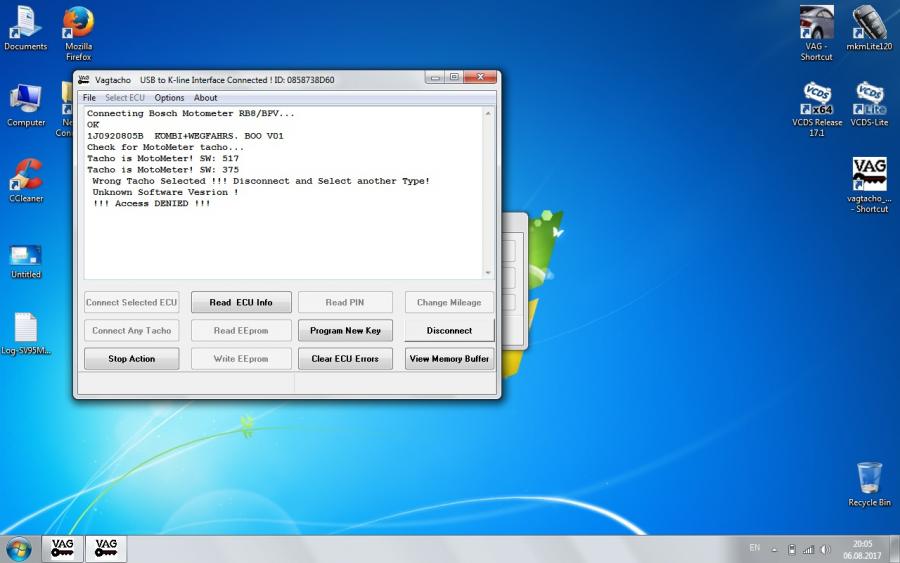Open the Options menu
Screen dimensions: 900x563
click(x=169, y=98)
